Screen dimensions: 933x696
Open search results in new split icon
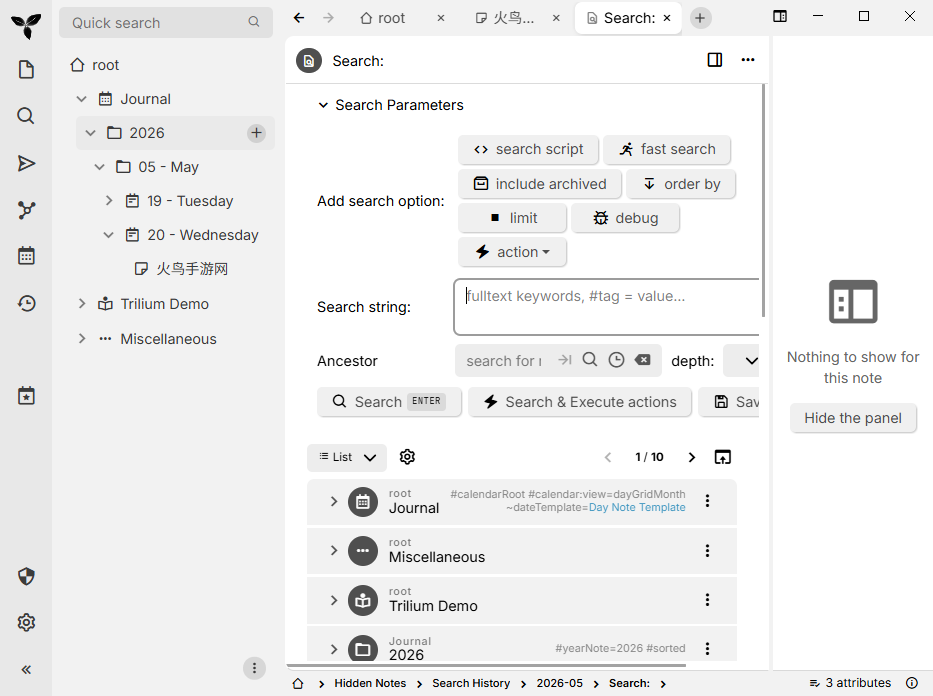click(x=722, y=457)
